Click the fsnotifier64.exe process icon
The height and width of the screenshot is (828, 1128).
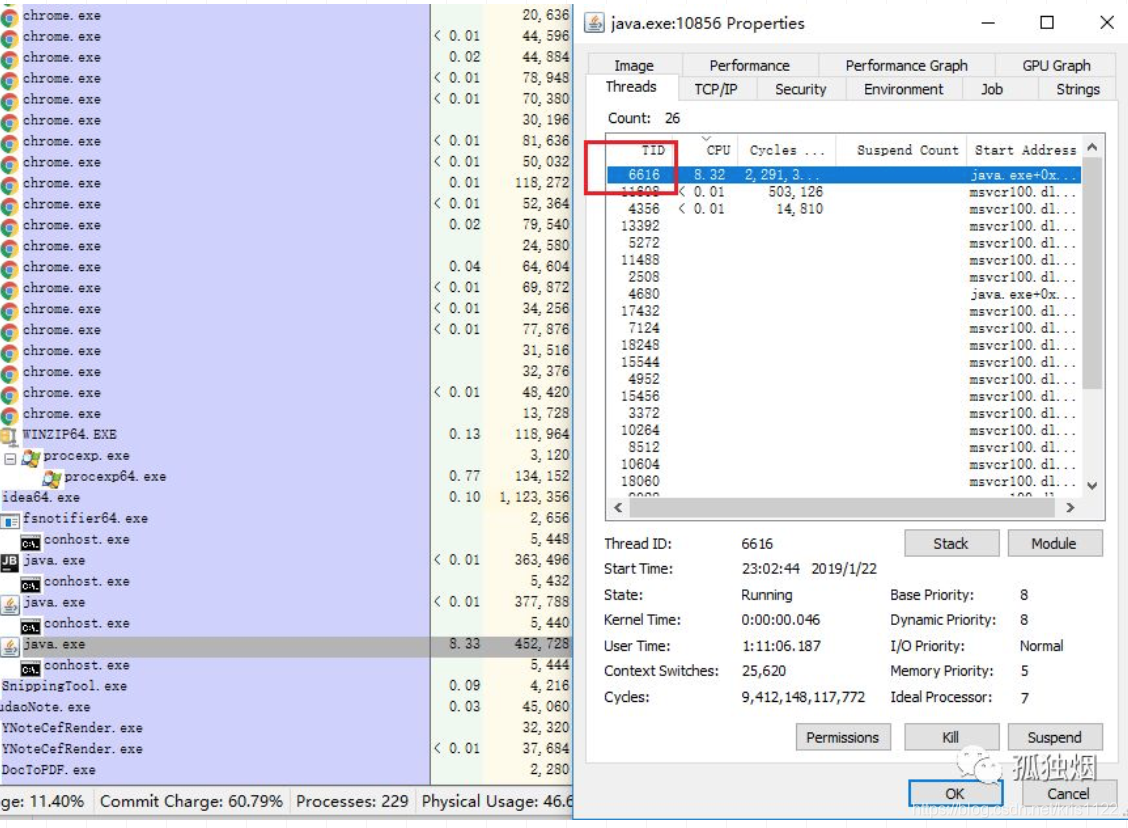tap(9, 520)
